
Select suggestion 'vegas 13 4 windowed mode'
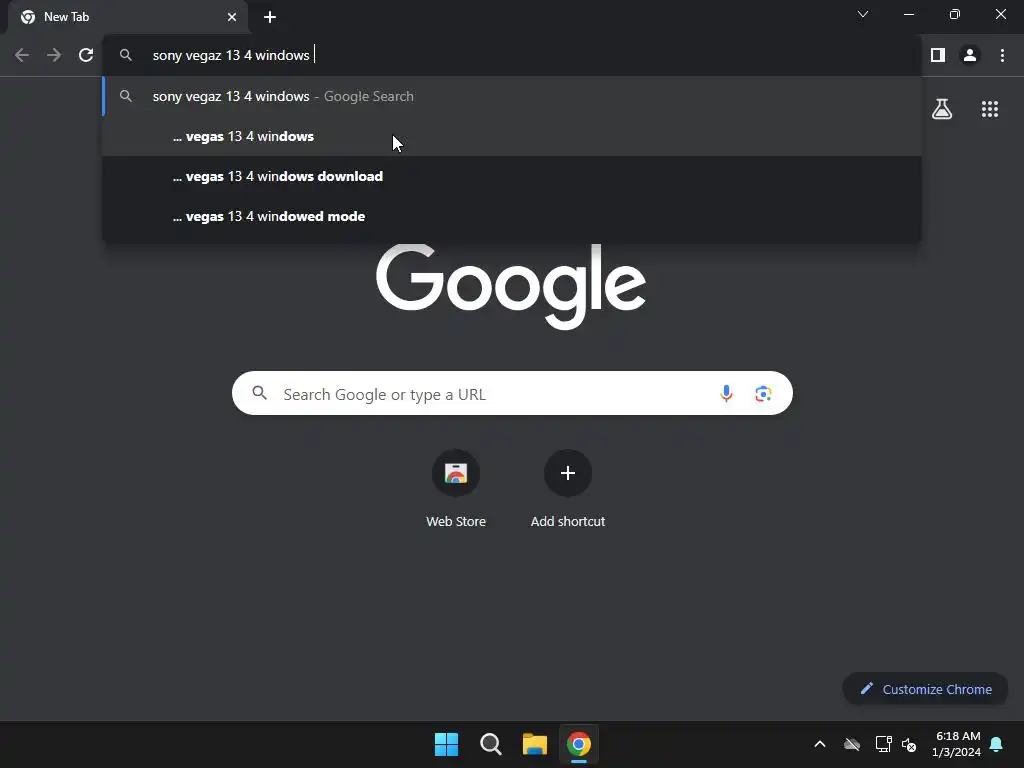[x=512, y=216]
